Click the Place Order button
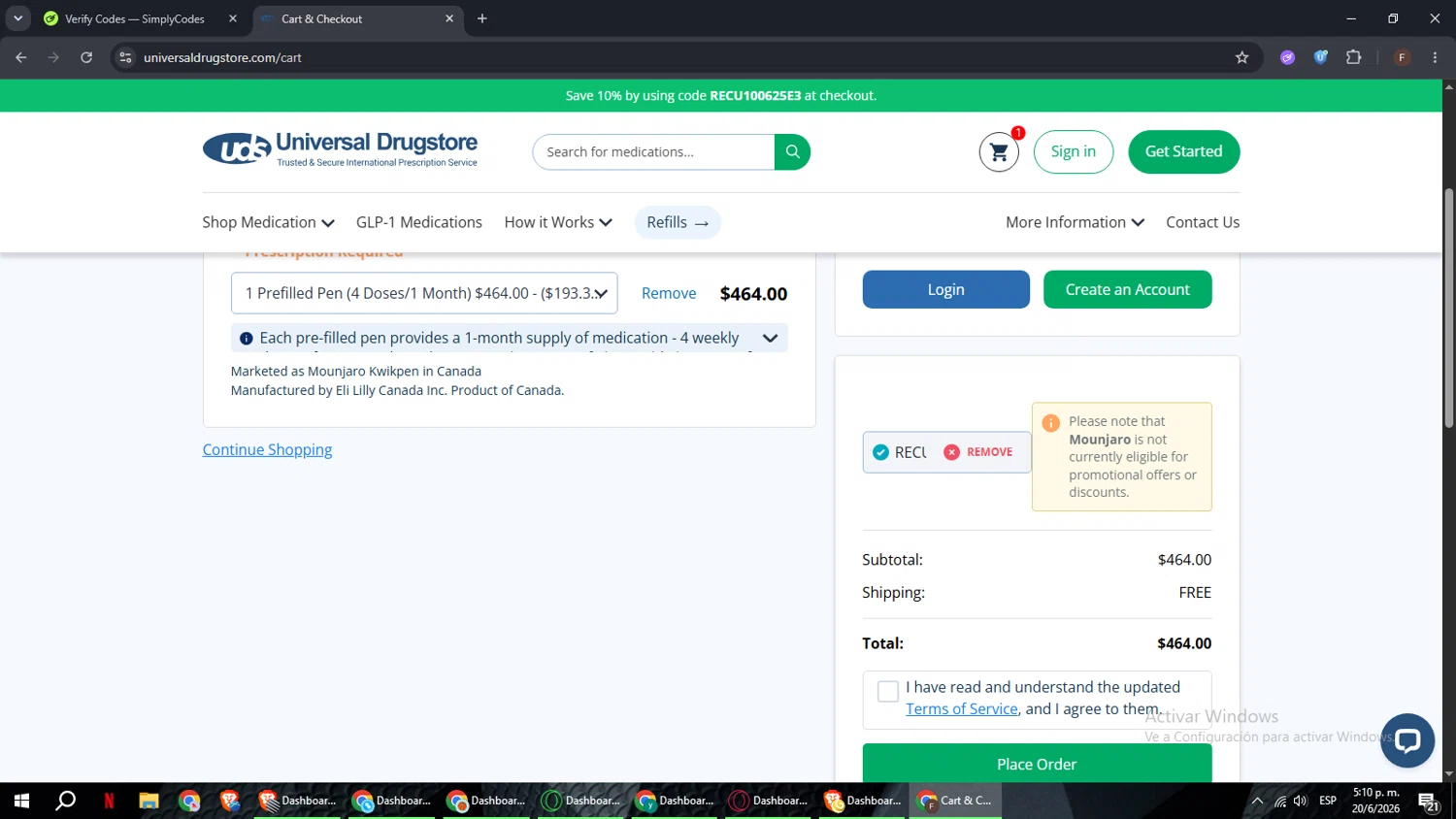 pos(1037,764)
